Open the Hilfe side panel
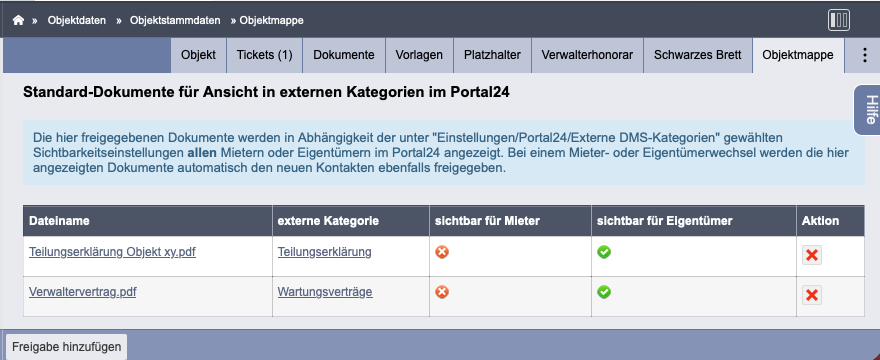This screenshot has width=880, height=360. [x=868, y=110]
